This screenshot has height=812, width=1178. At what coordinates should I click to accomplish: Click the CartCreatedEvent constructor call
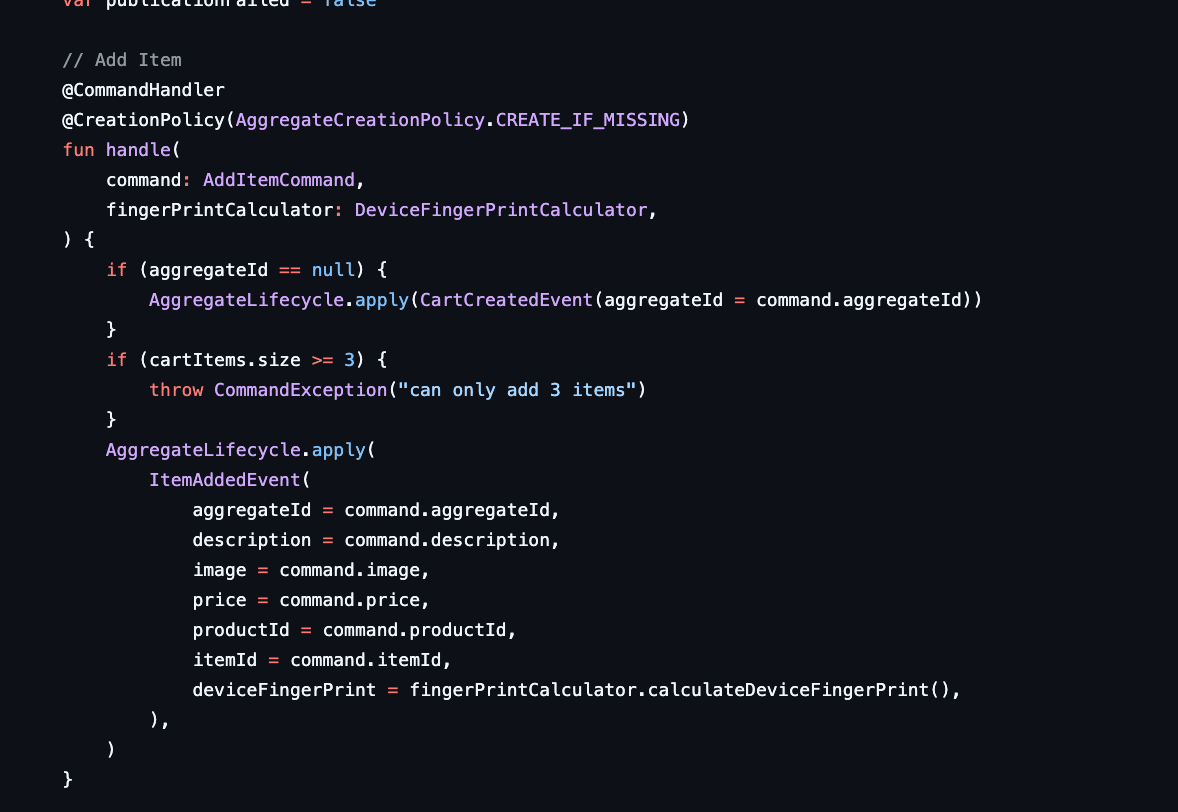click(507, 300)
